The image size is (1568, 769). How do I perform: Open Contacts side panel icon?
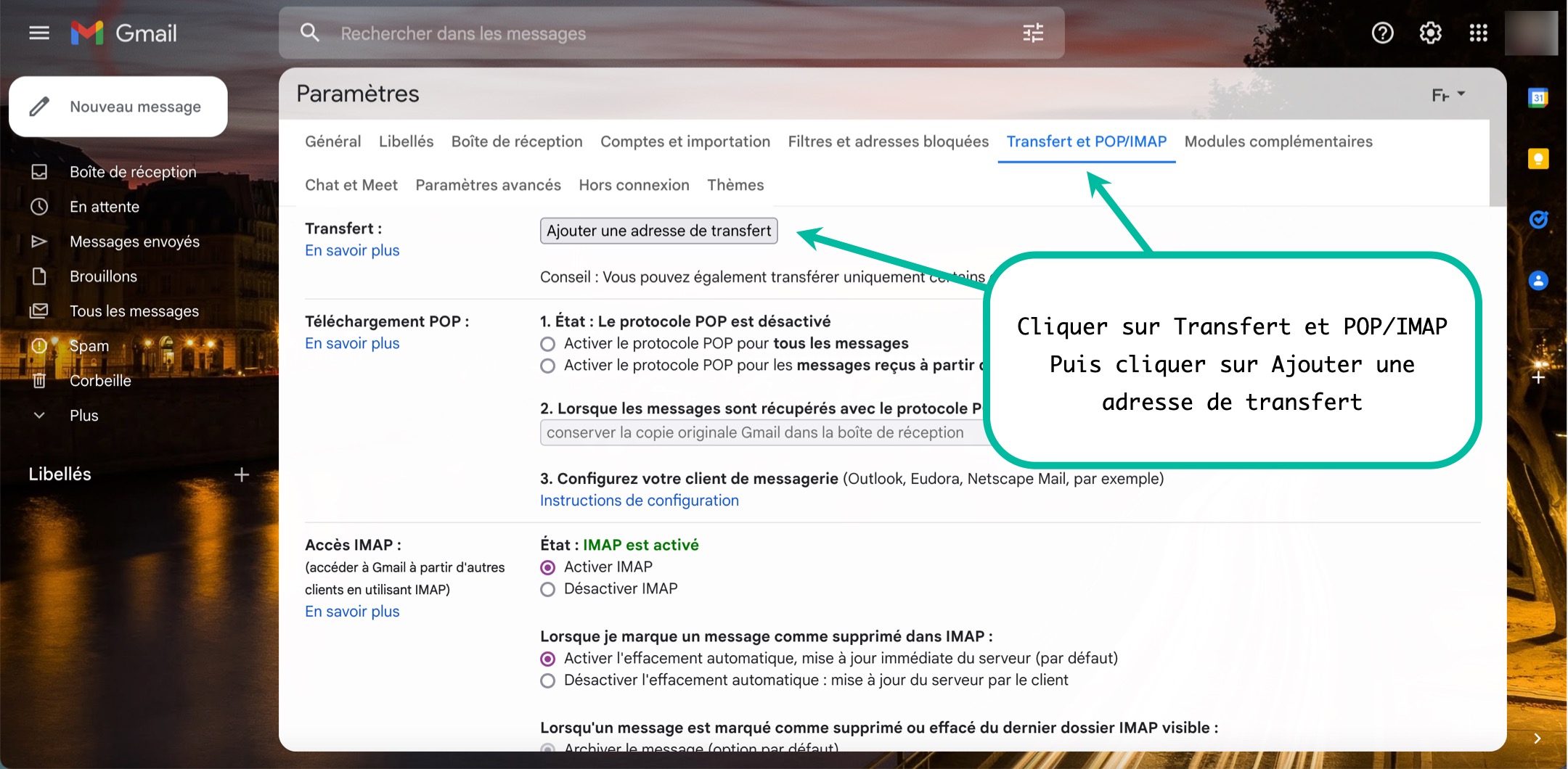tap(1538, 281)
